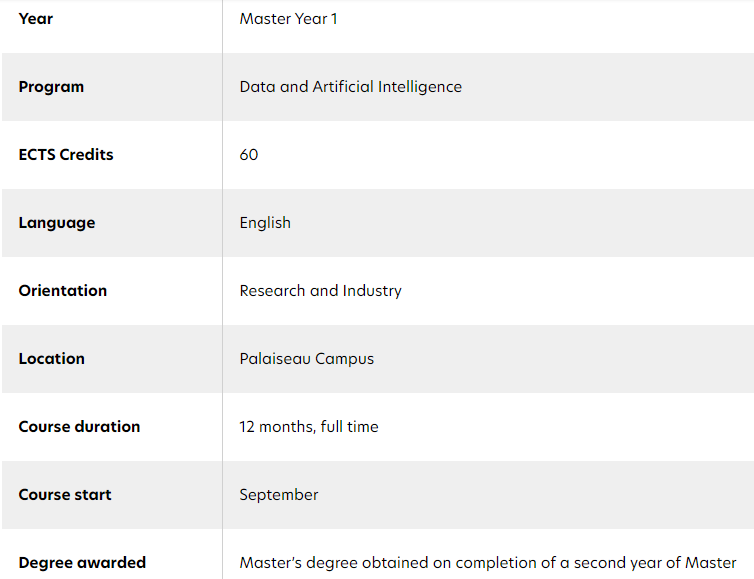Click the Course start label
This screenshot has width=754, height=579.
point(65,494)
